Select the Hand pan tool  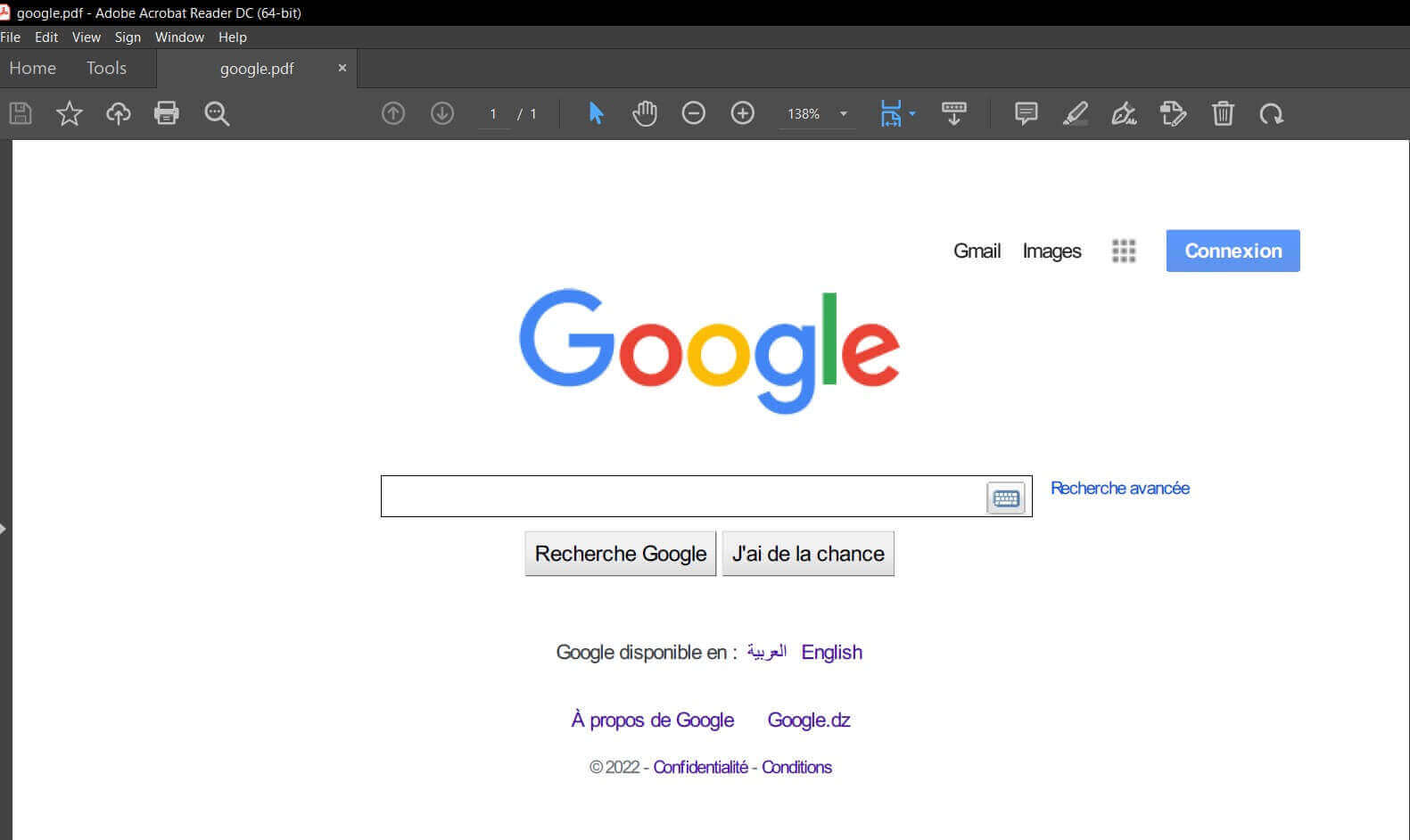pos(644,113)
